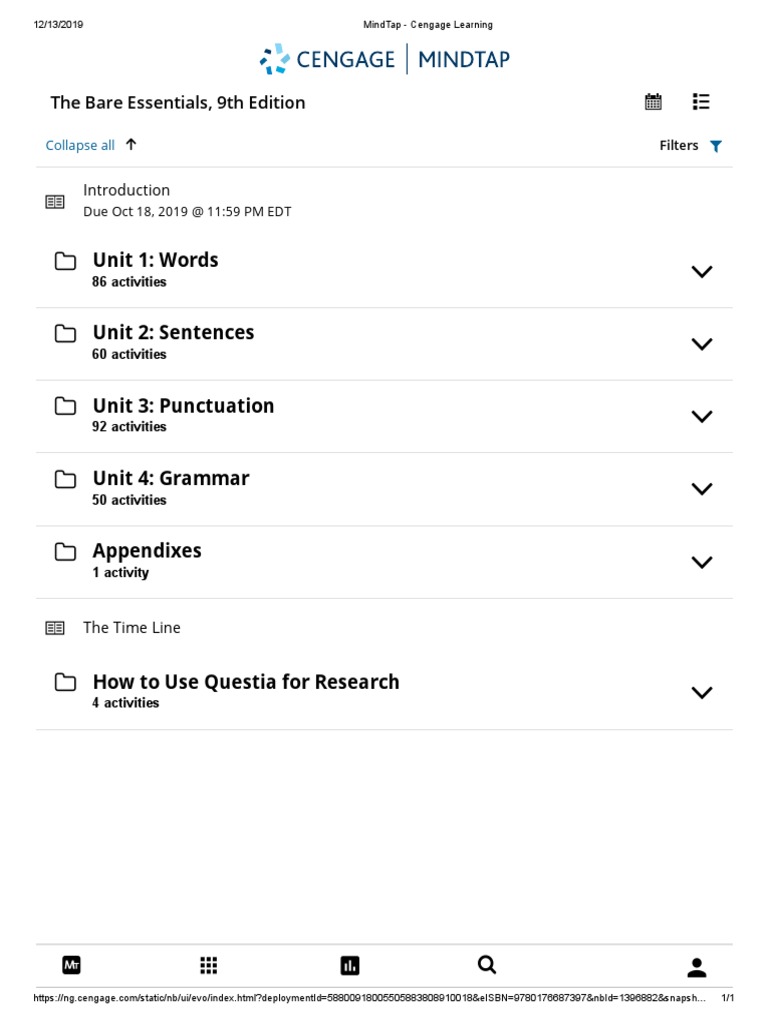This screenshot has height=1024, width=768.
Task: Expand Unit 4: Grammar chevron
Action: (x=702, y=489)
